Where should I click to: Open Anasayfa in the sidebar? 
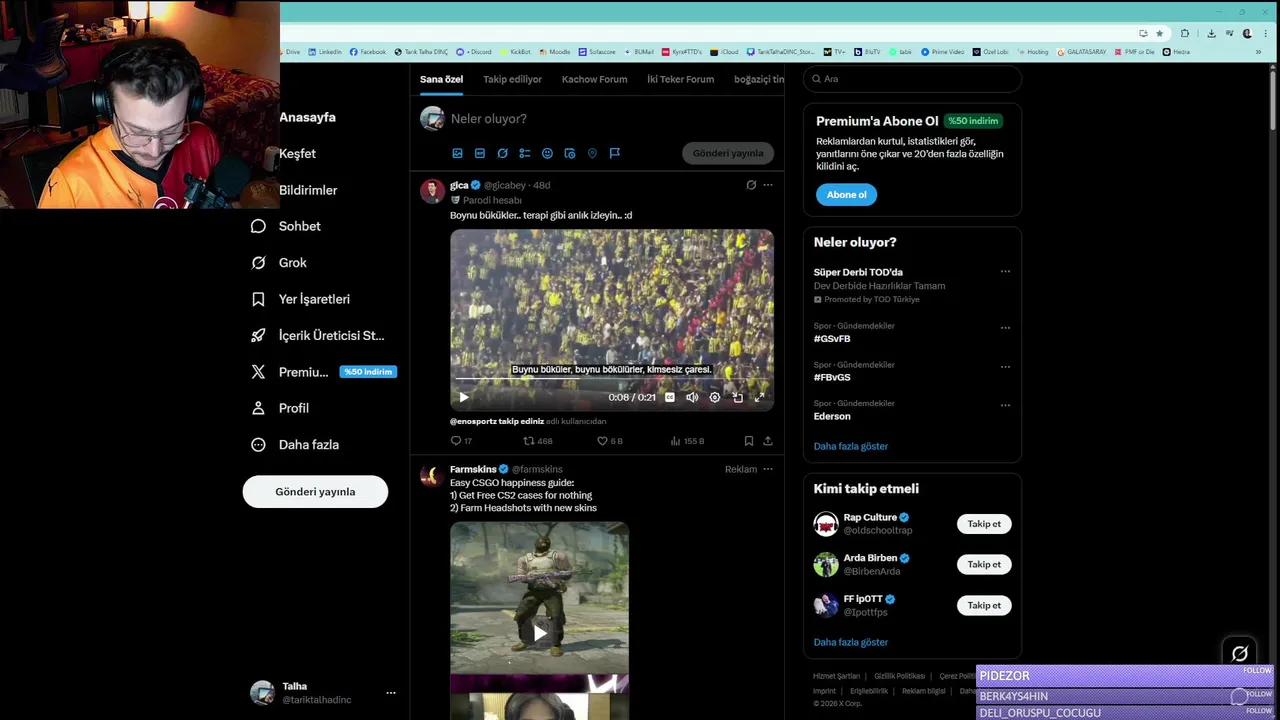pyautogui.click(x=307, y=117)
